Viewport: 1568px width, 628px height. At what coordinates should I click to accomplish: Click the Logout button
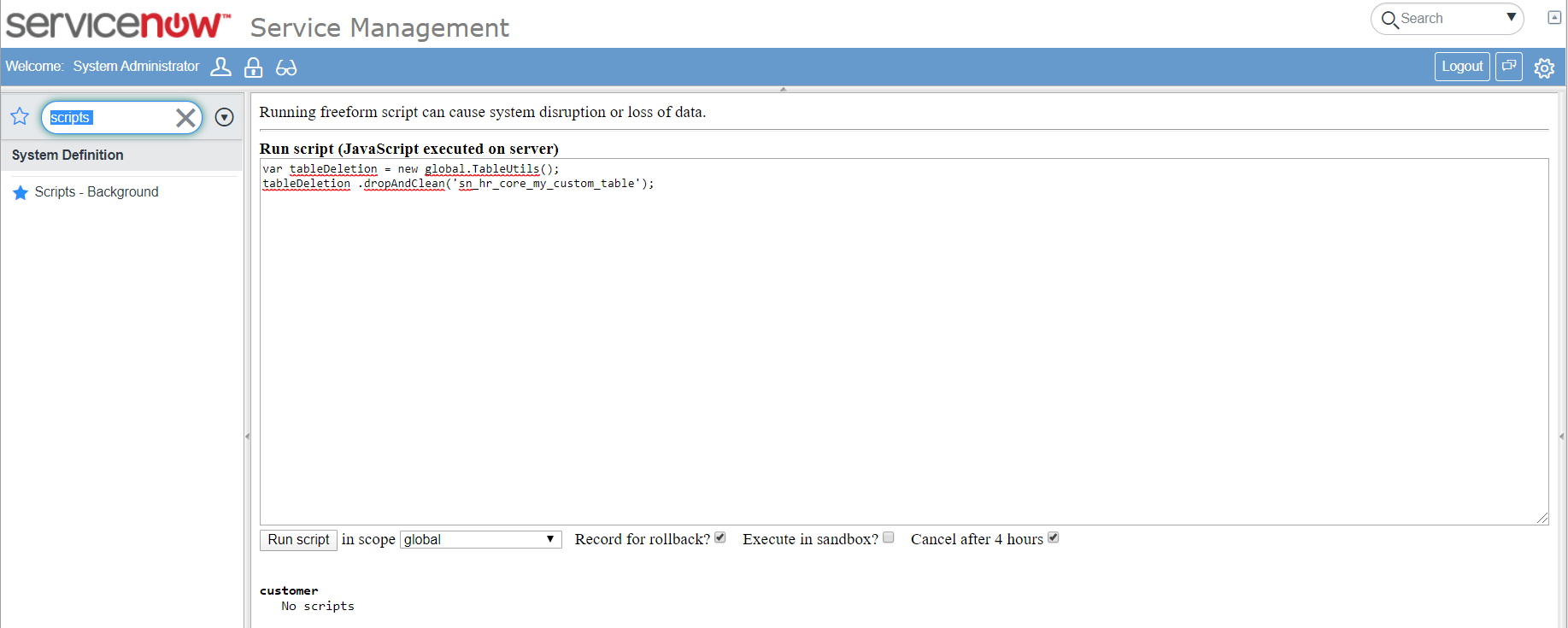(x=1462, y=66)
